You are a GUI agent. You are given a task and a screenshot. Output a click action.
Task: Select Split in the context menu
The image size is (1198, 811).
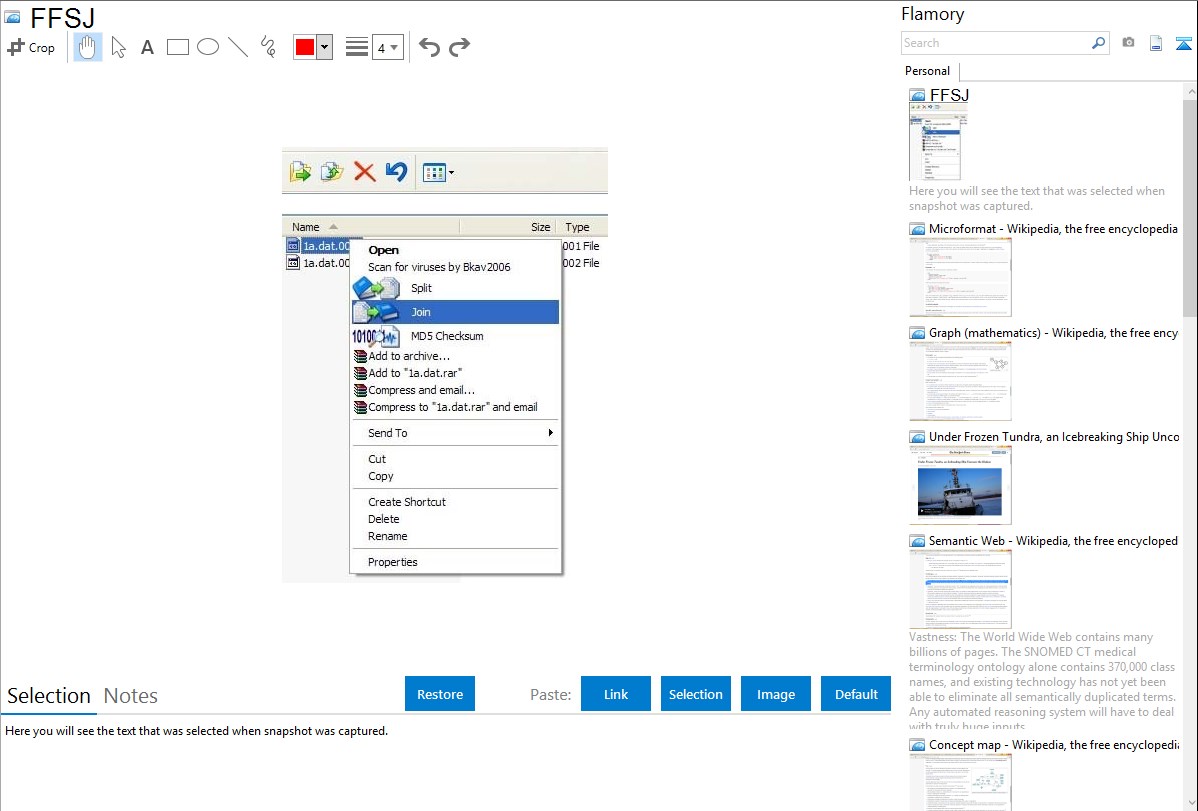pos(455,288)
